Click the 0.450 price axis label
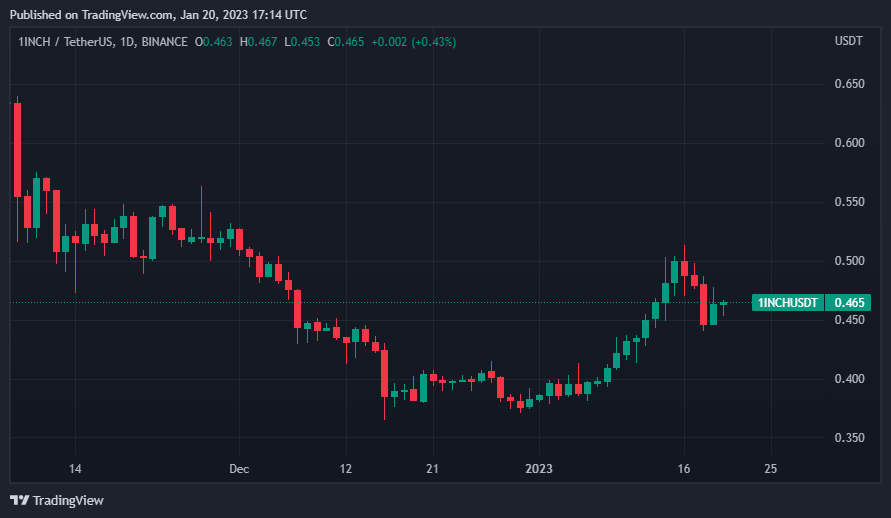 [x=850, y=320]
